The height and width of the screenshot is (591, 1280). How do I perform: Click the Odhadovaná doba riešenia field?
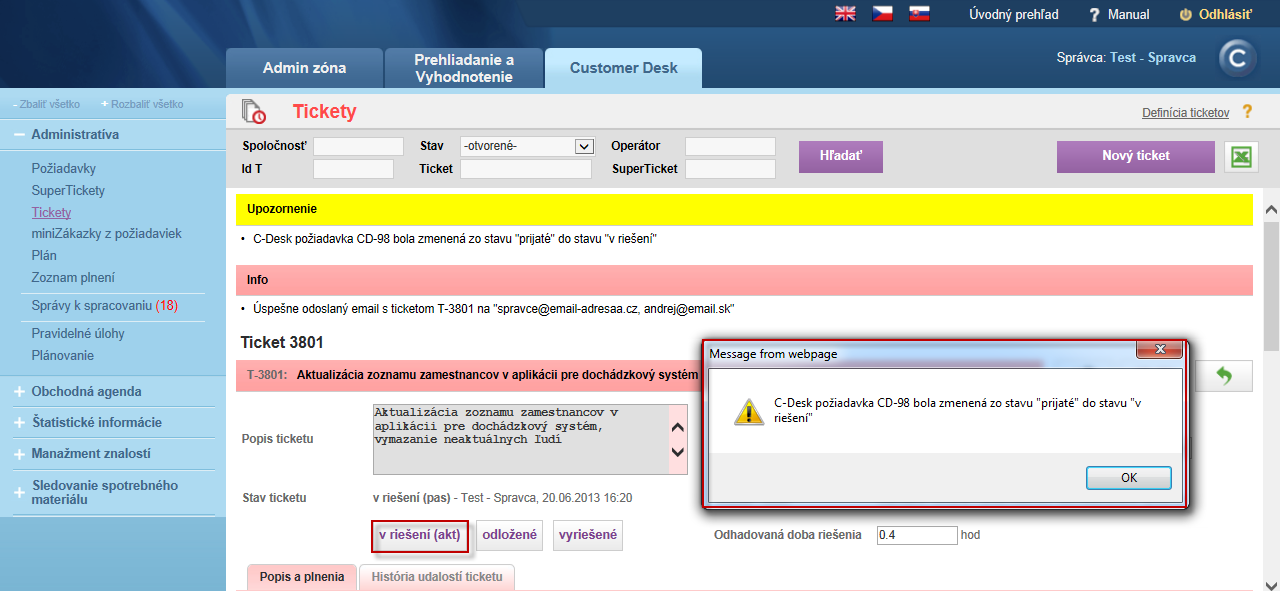tap(917, 535)
